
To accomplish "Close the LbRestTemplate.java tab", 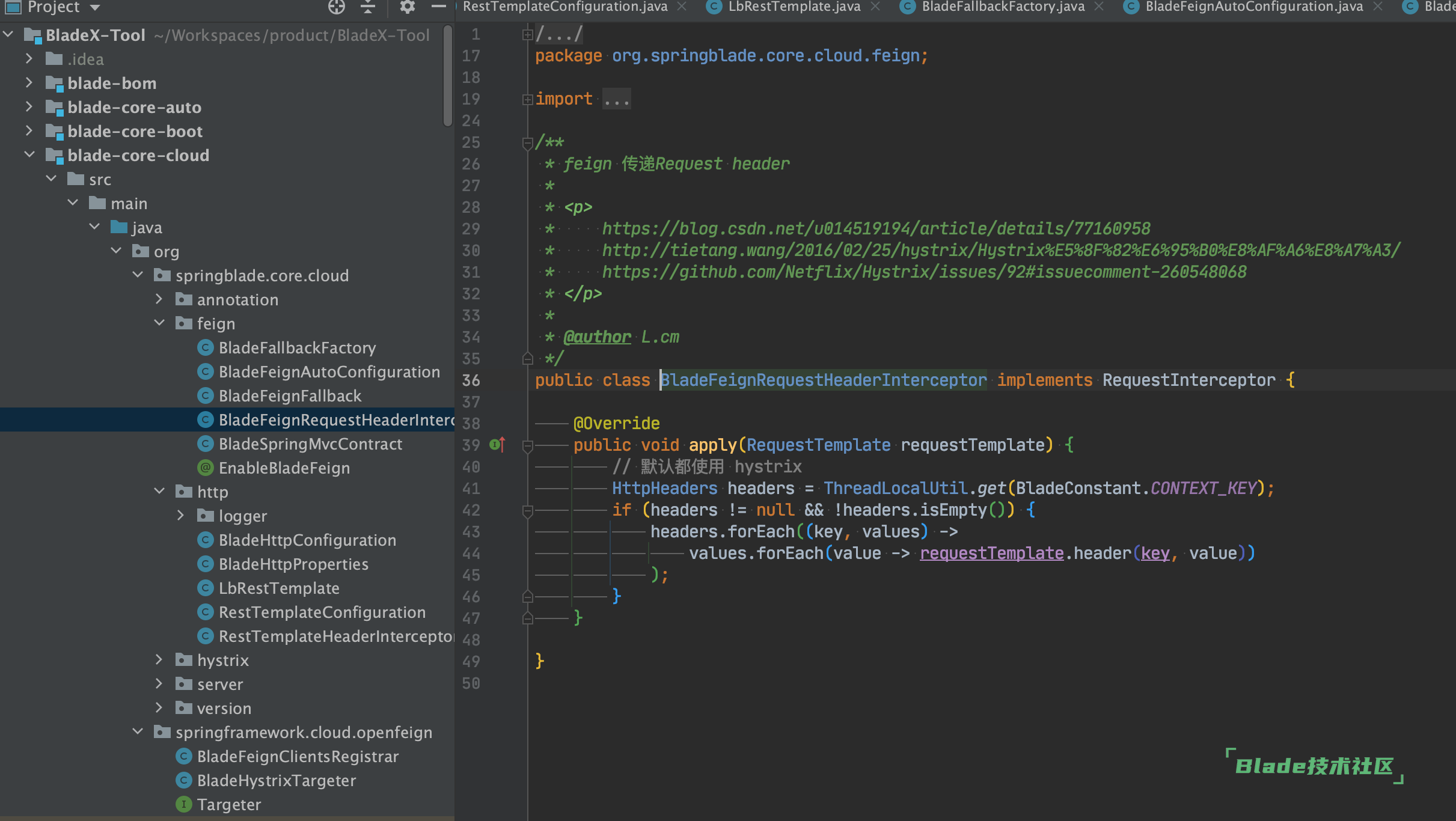I will tap(875, 6).
